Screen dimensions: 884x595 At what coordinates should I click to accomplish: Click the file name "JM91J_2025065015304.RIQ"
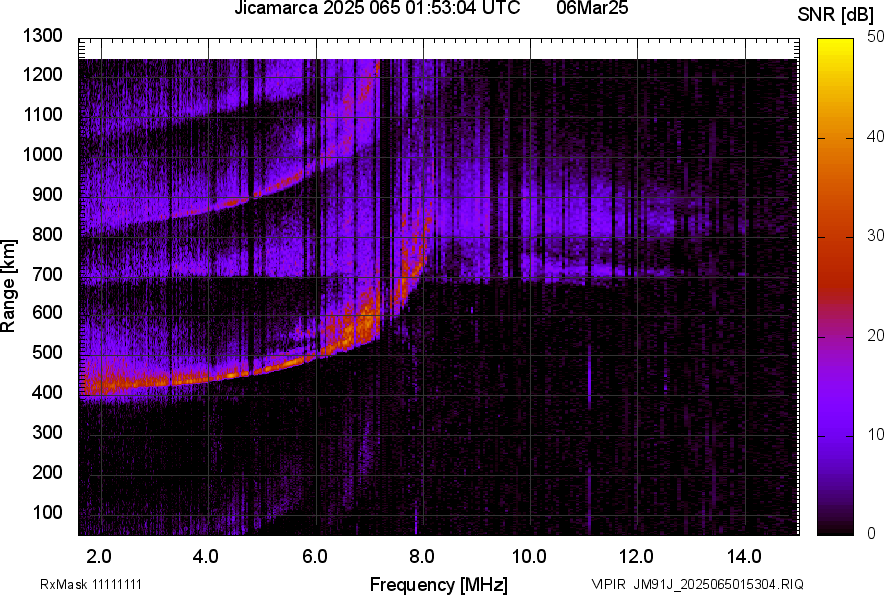coord(718,584)
